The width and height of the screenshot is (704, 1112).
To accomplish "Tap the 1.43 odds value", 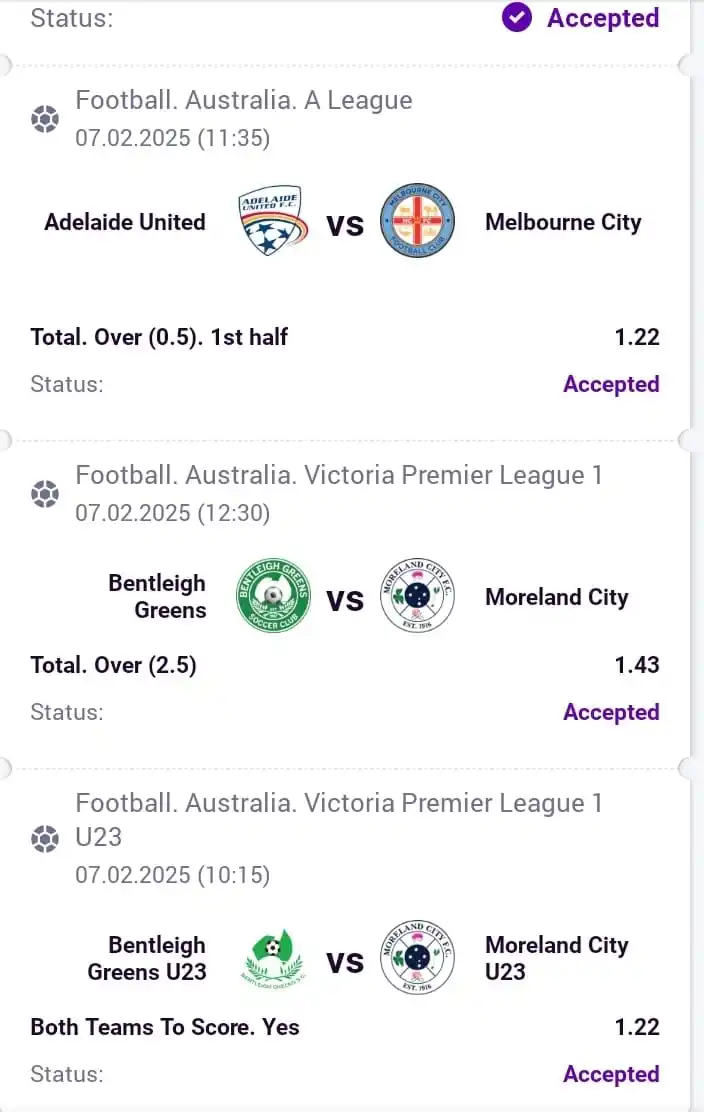I will click(x=637, y=665).
